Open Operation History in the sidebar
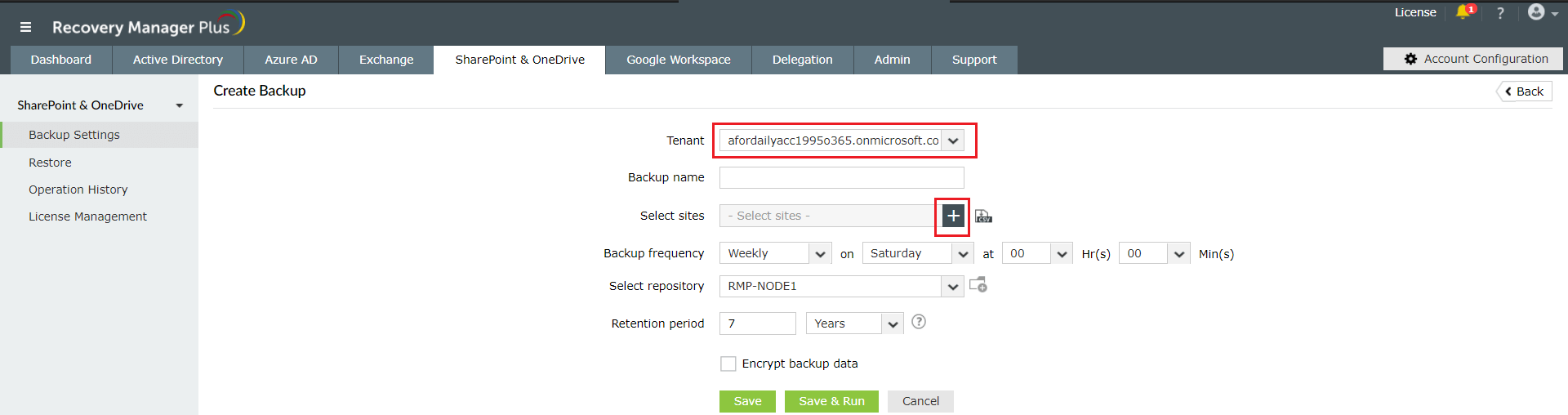Image resolution: width=1568 pixels, height=415 pixels. coord(78,190)
